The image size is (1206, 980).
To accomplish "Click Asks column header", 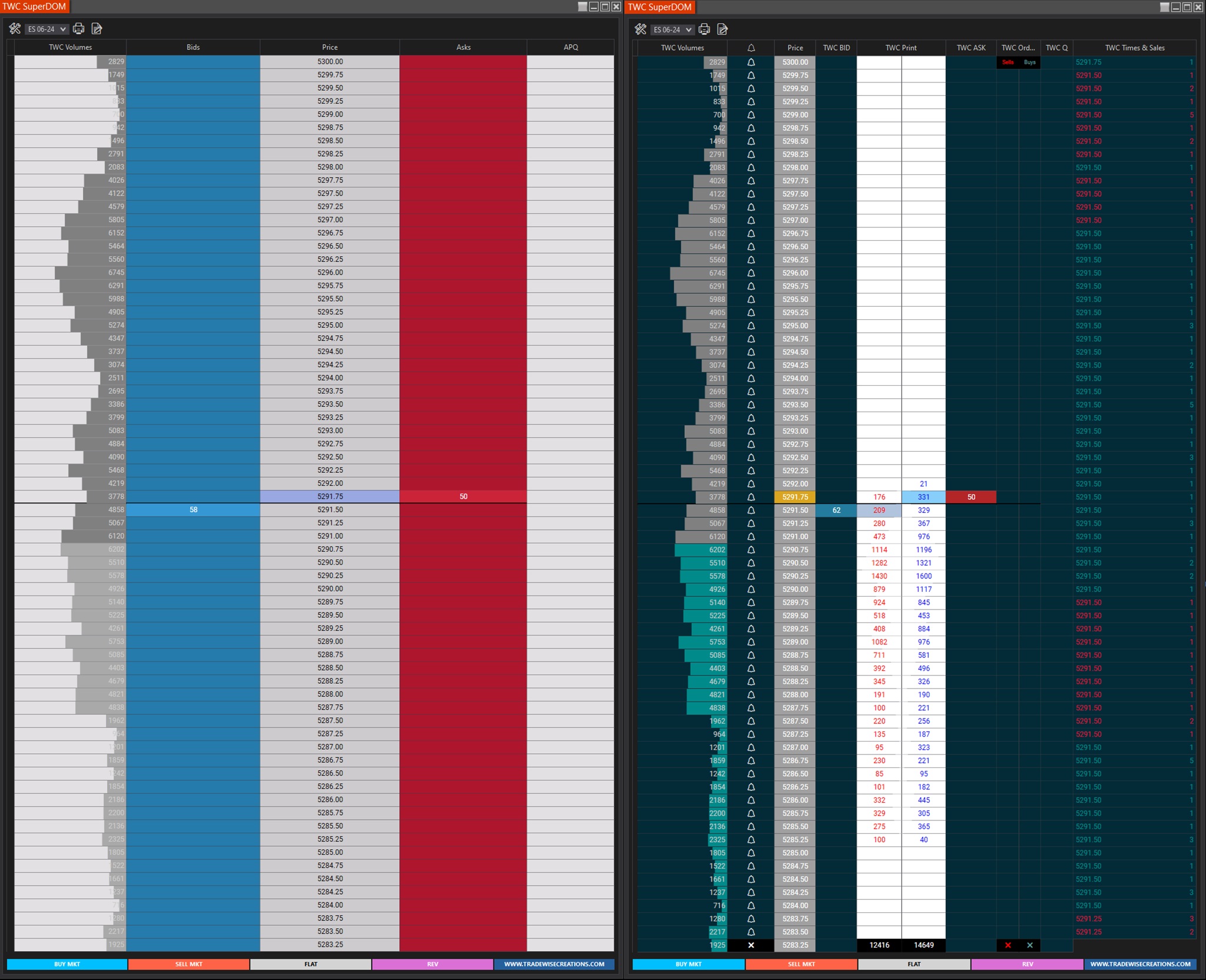I will 463,47.
